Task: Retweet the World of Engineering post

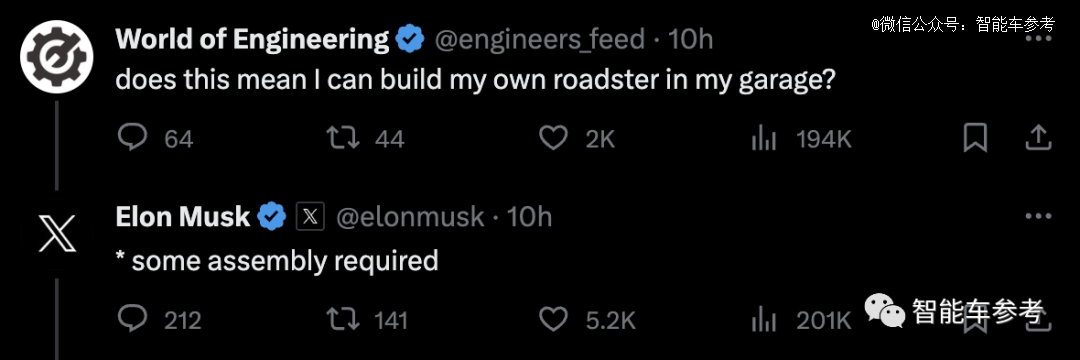Action: [343, 138]
